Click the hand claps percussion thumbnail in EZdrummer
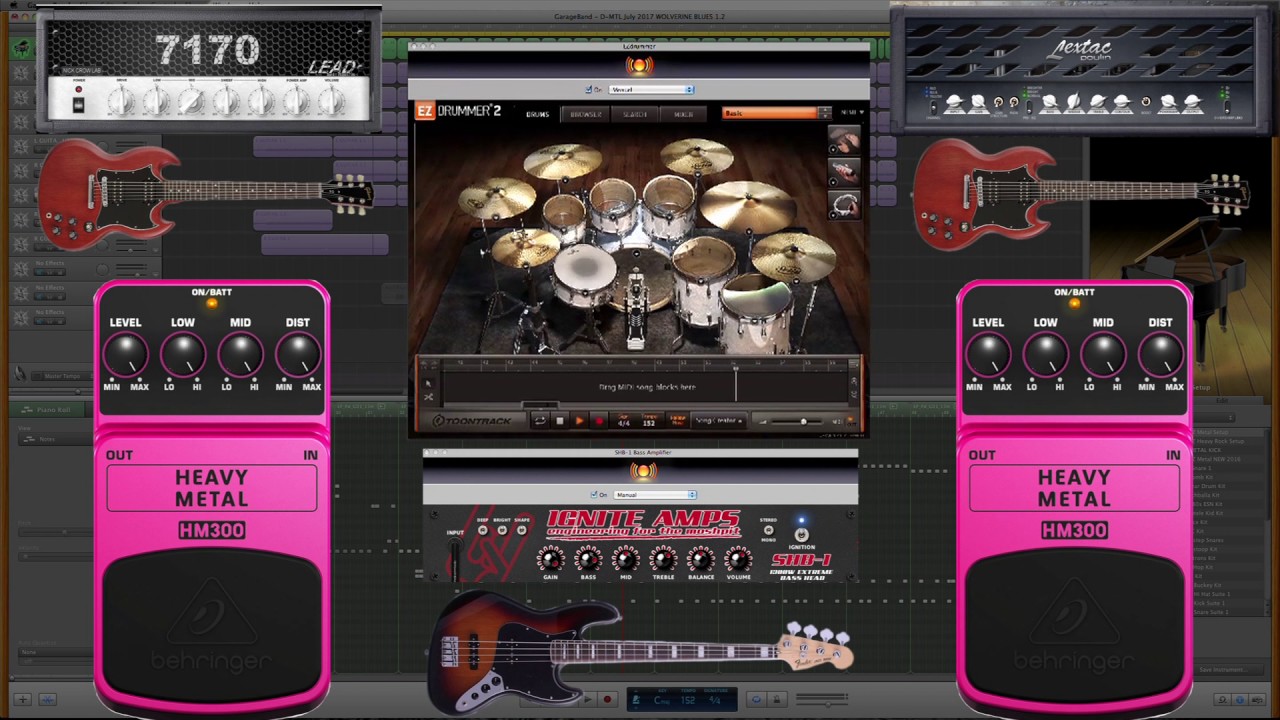This screenshot has width=1280, height=720. pyautogui.click(x=845, y=142)
